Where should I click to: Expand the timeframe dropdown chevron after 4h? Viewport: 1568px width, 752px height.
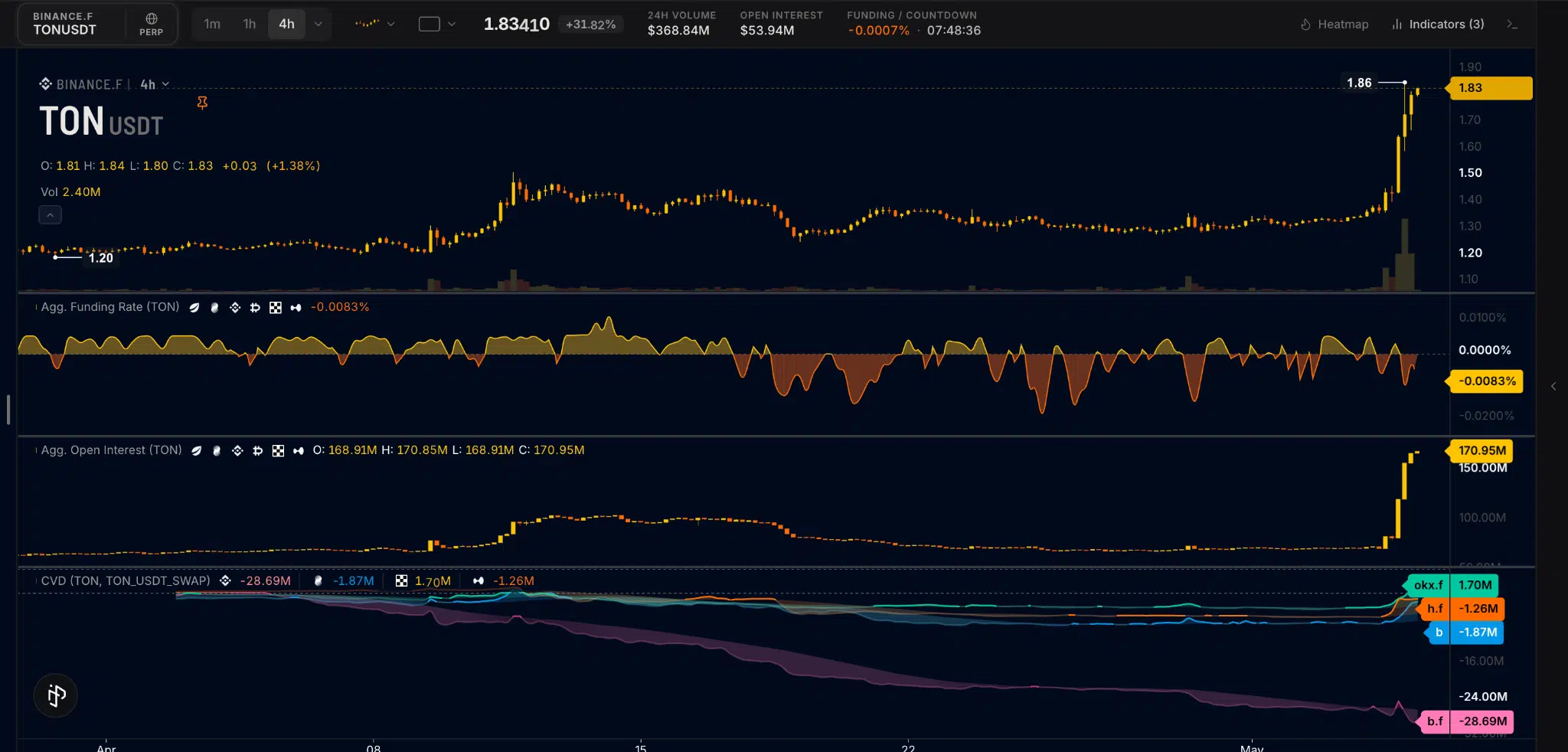[x=318, y=24]
